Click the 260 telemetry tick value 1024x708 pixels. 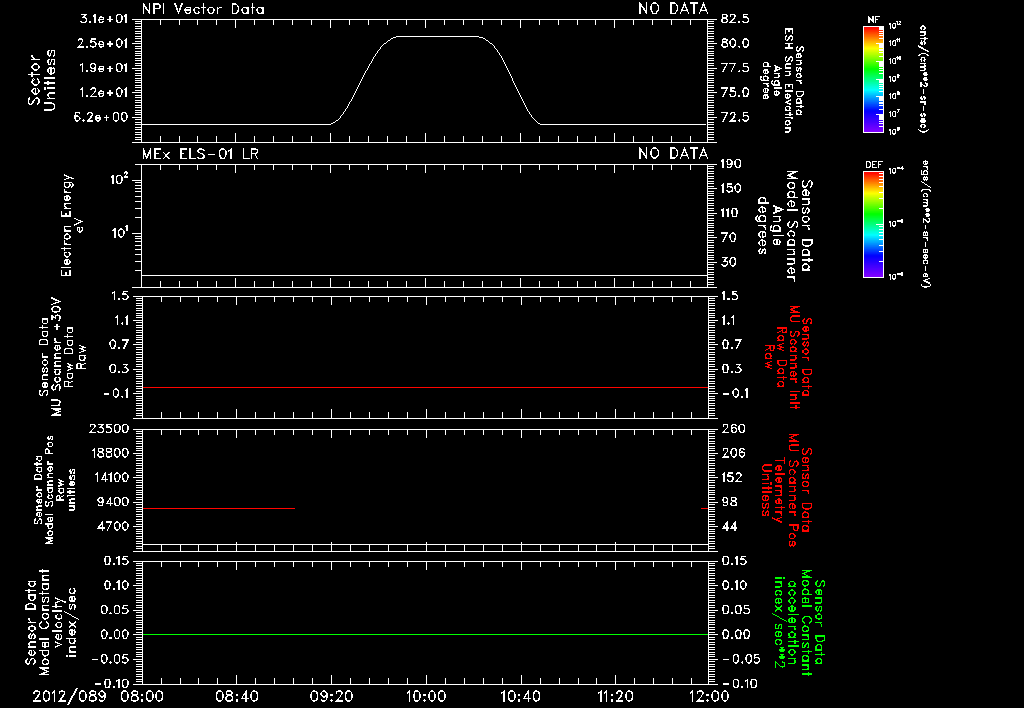733,429
